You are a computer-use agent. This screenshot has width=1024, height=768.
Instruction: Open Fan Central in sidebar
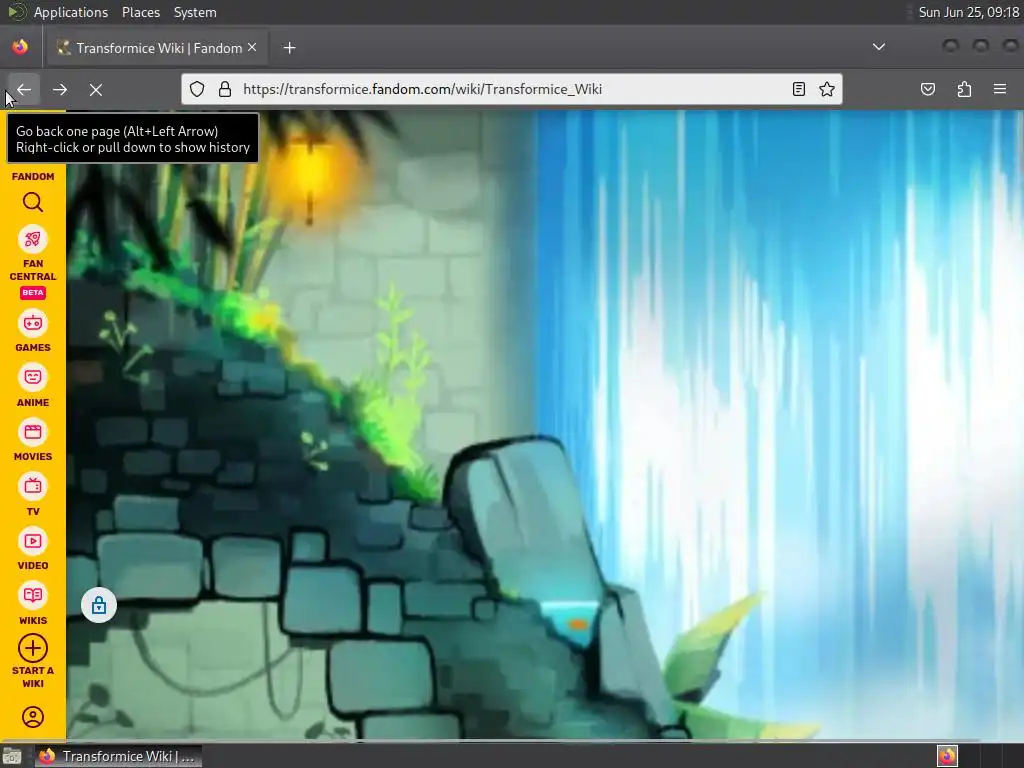[33, 253]
